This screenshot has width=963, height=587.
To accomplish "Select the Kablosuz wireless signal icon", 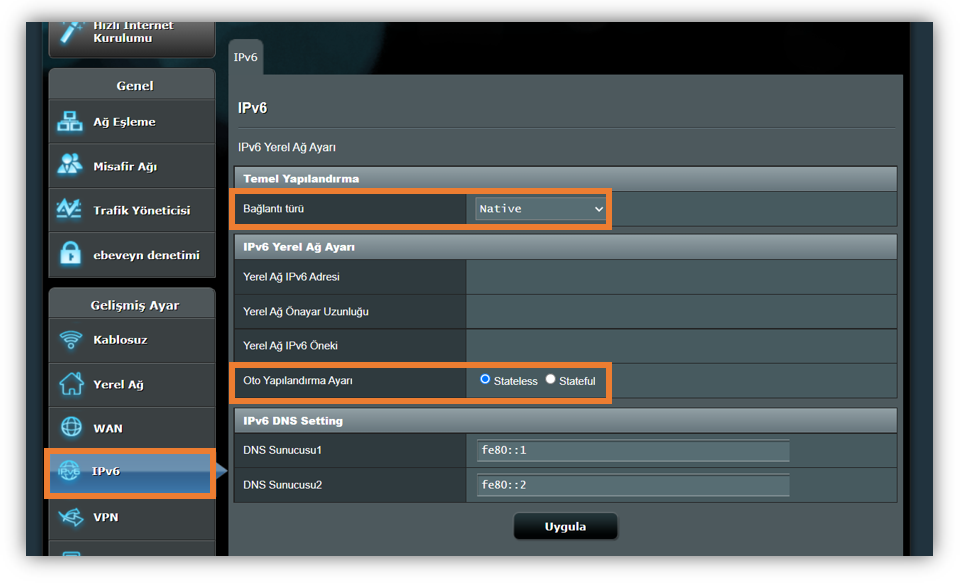I will coord(70,340).
